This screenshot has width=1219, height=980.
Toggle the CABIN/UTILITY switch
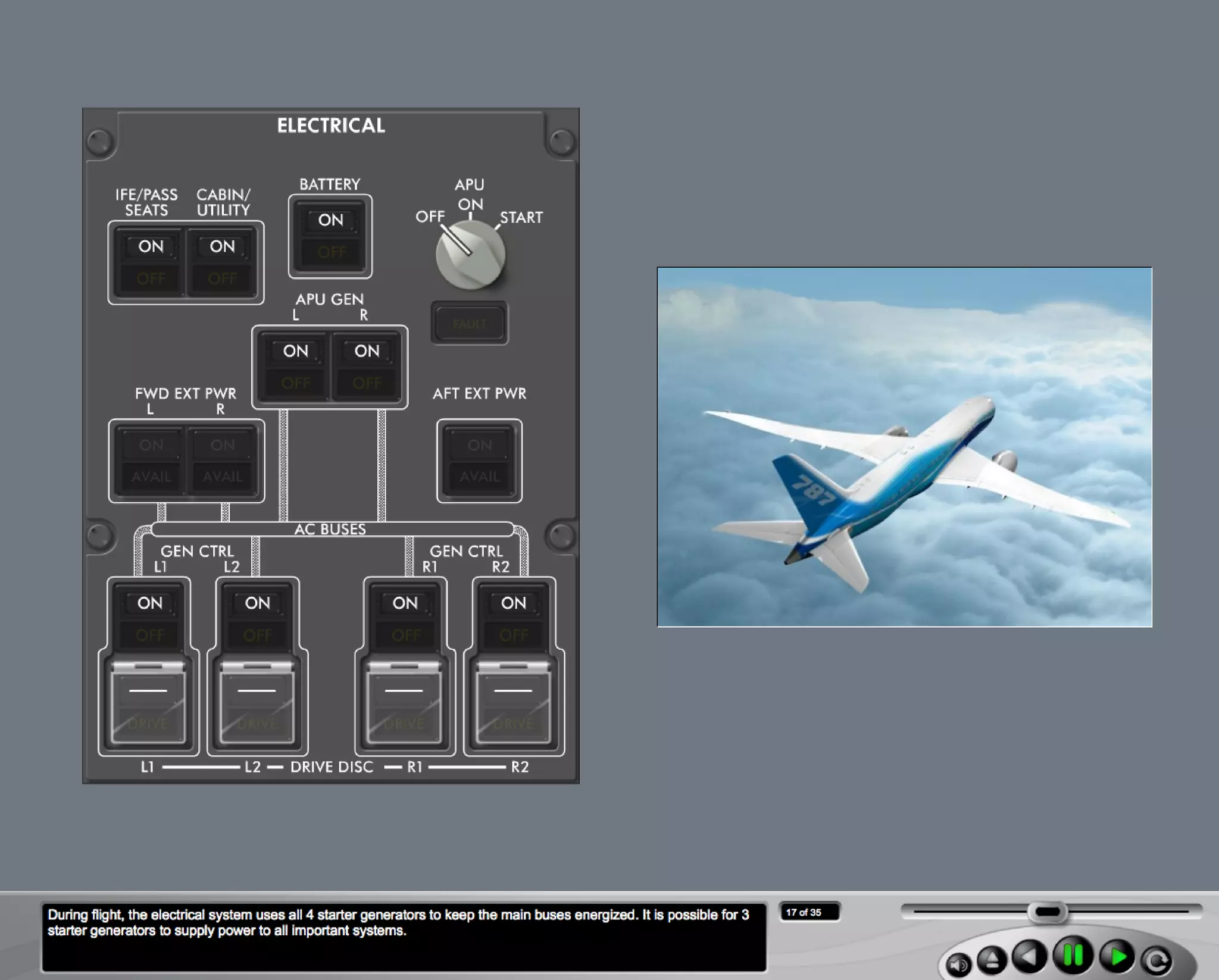tap(222, 262)
